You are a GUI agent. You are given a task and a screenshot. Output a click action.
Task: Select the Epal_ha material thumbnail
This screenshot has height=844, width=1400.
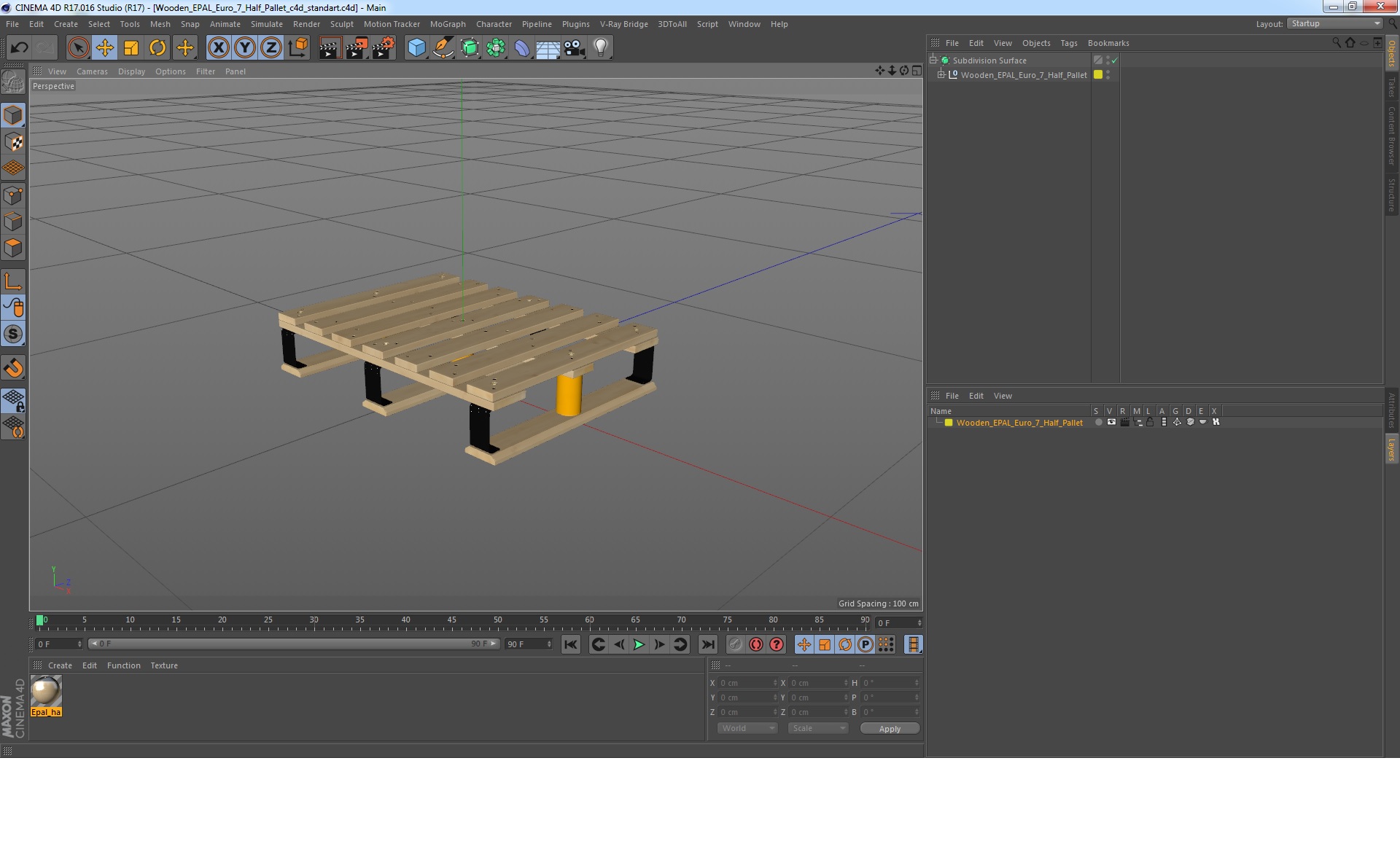[x=46, y=691]
